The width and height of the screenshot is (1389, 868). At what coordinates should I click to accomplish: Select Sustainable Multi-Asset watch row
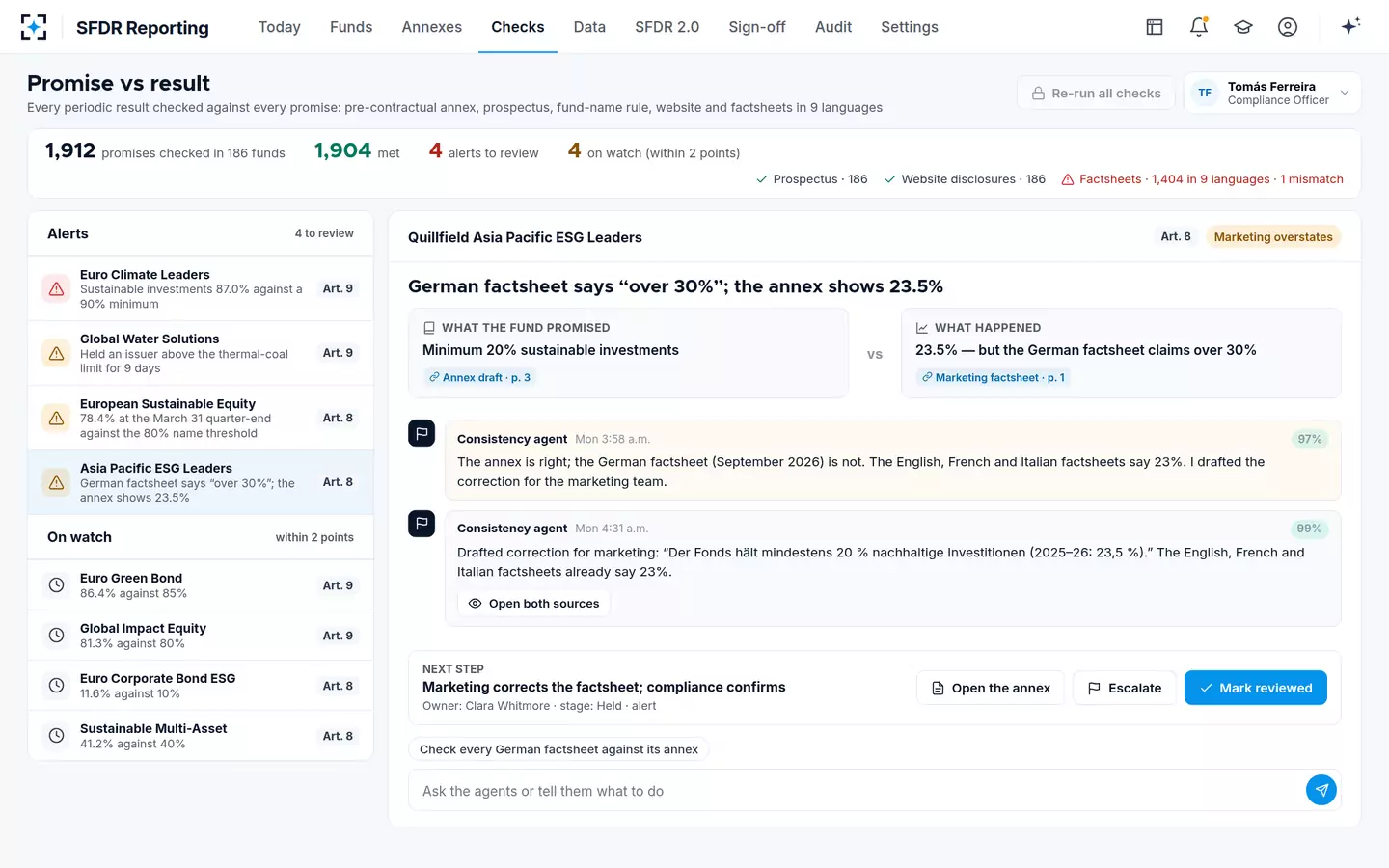tap(201, 736)
